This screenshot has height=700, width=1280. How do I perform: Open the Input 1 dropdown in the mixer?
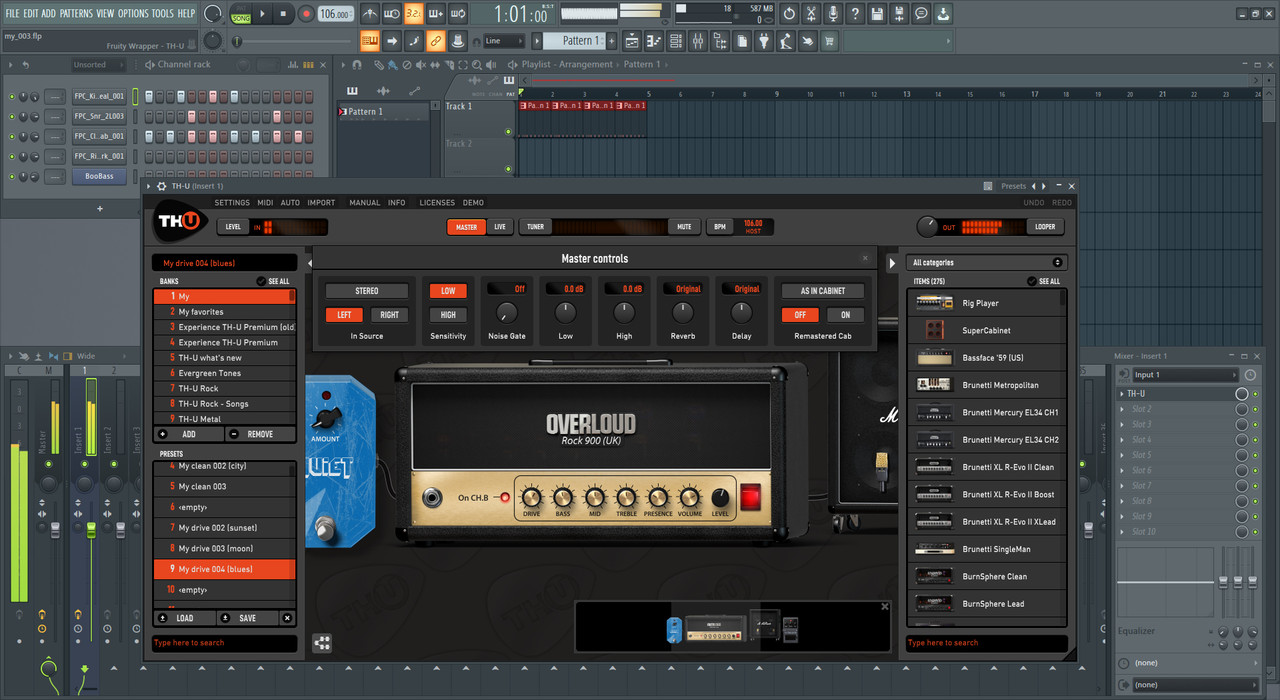pyautogui.click(x=1185, y=375)
